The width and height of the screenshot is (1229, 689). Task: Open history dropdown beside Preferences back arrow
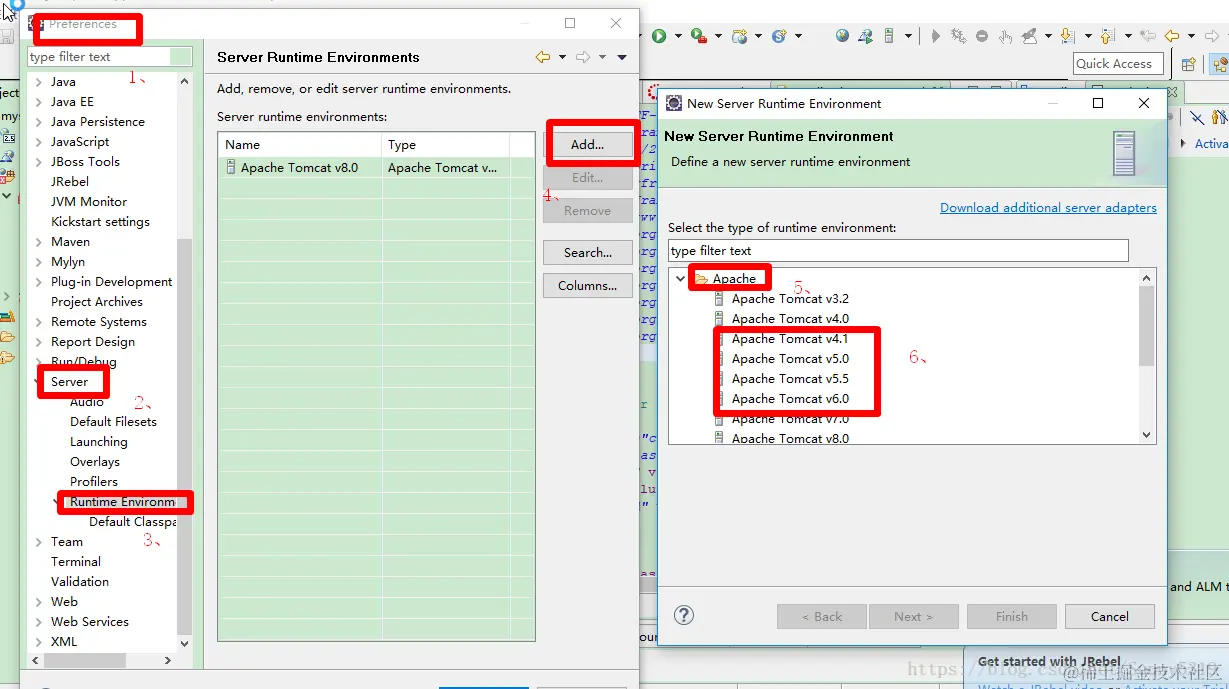(x=562, y=57)
